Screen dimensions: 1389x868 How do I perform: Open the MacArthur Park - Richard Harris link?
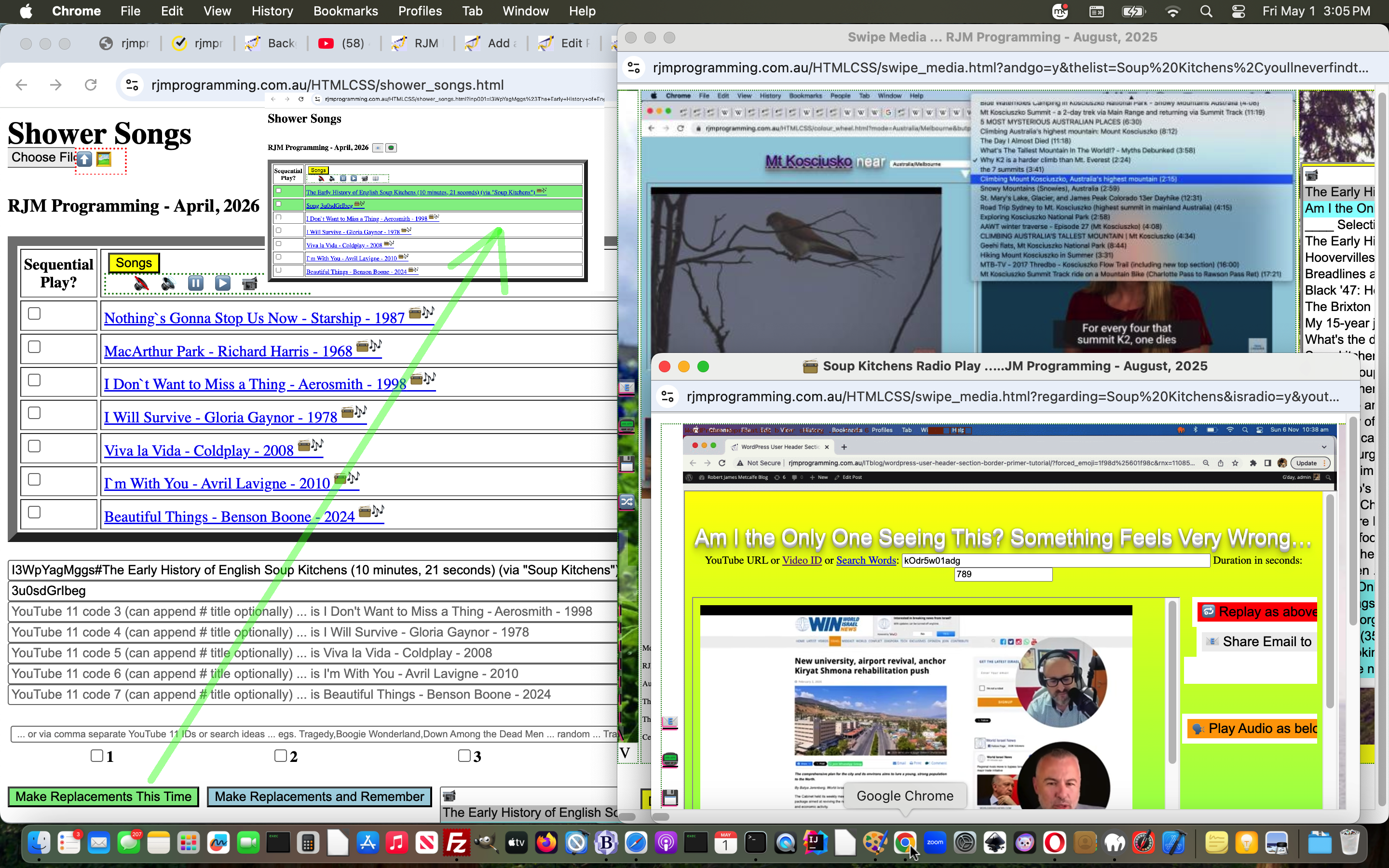(x=229, y=352)
